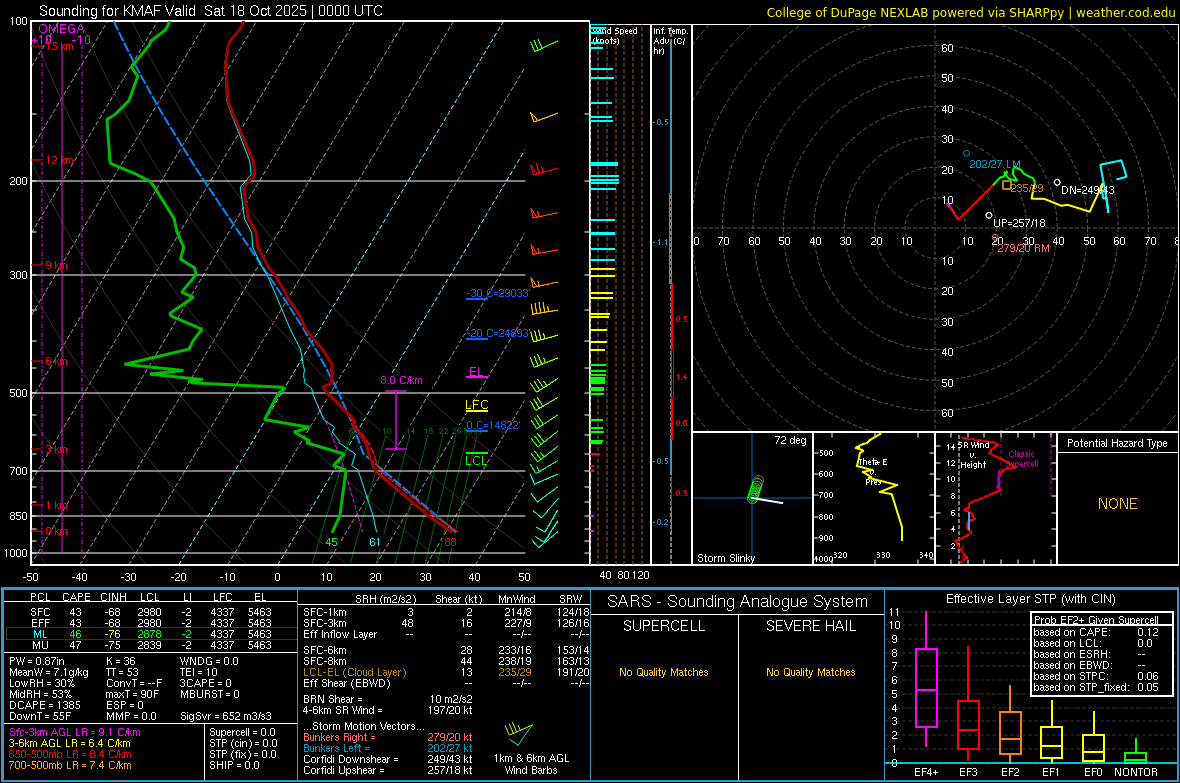The image size is (1180, 783).
Task: Click the SARS - Sounding Analogue System header
Action: [x=737, y=602]
